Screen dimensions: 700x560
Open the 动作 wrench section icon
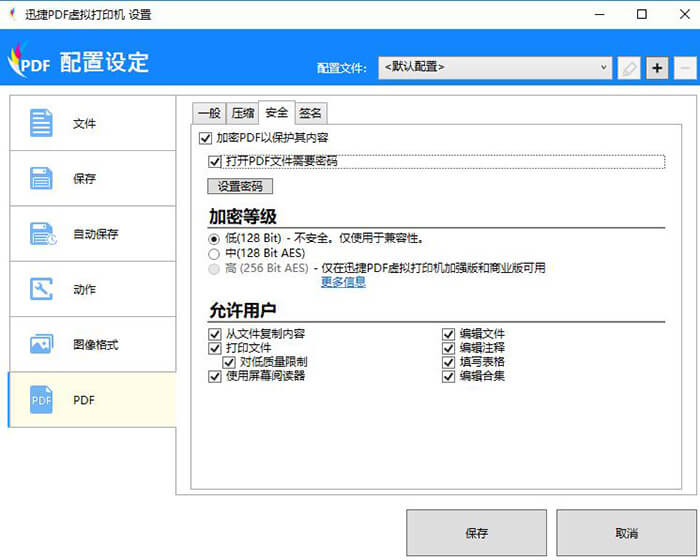41,289
